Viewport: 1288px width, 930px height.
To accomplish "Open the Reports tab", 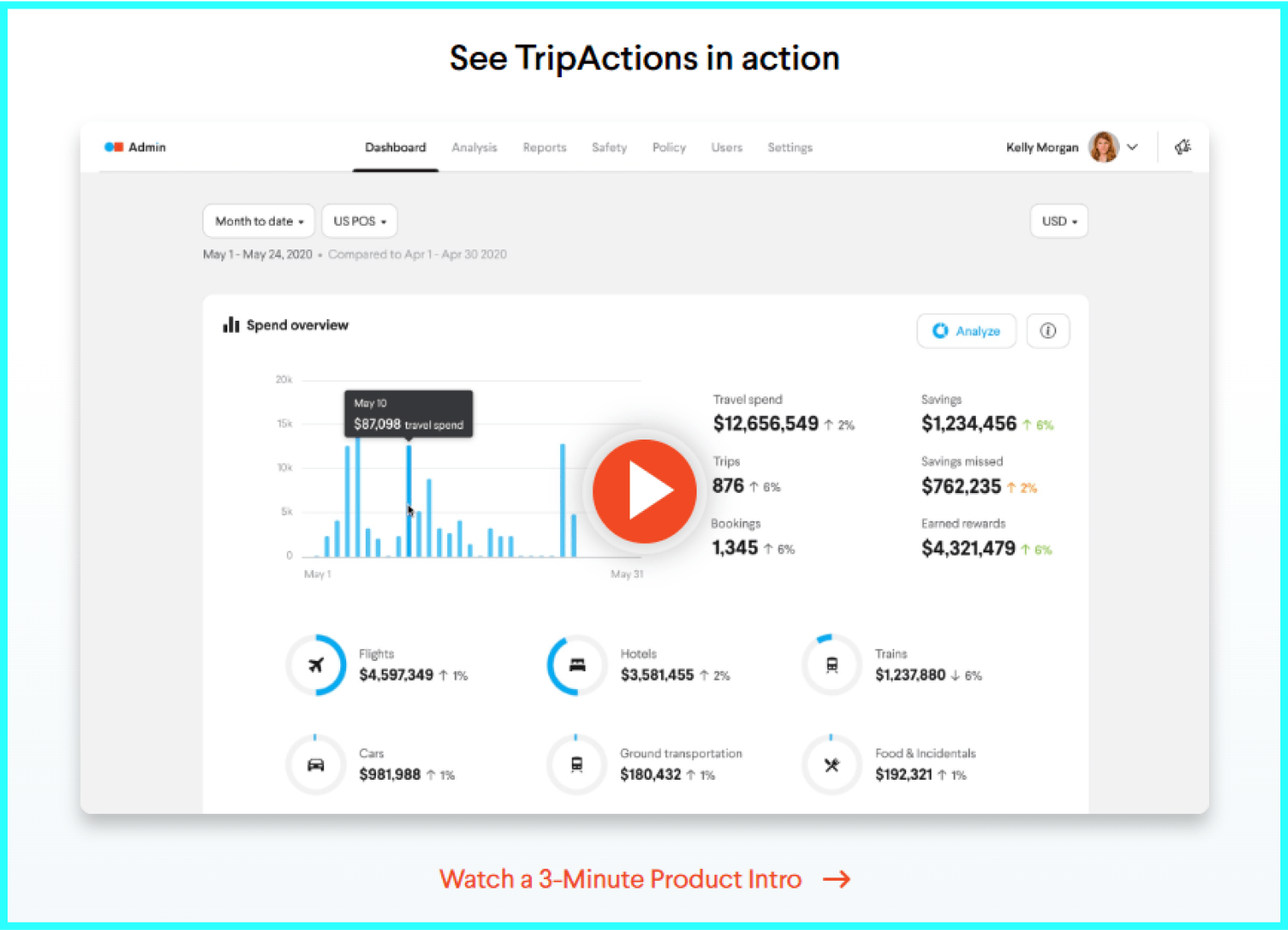I will [545, 148].
